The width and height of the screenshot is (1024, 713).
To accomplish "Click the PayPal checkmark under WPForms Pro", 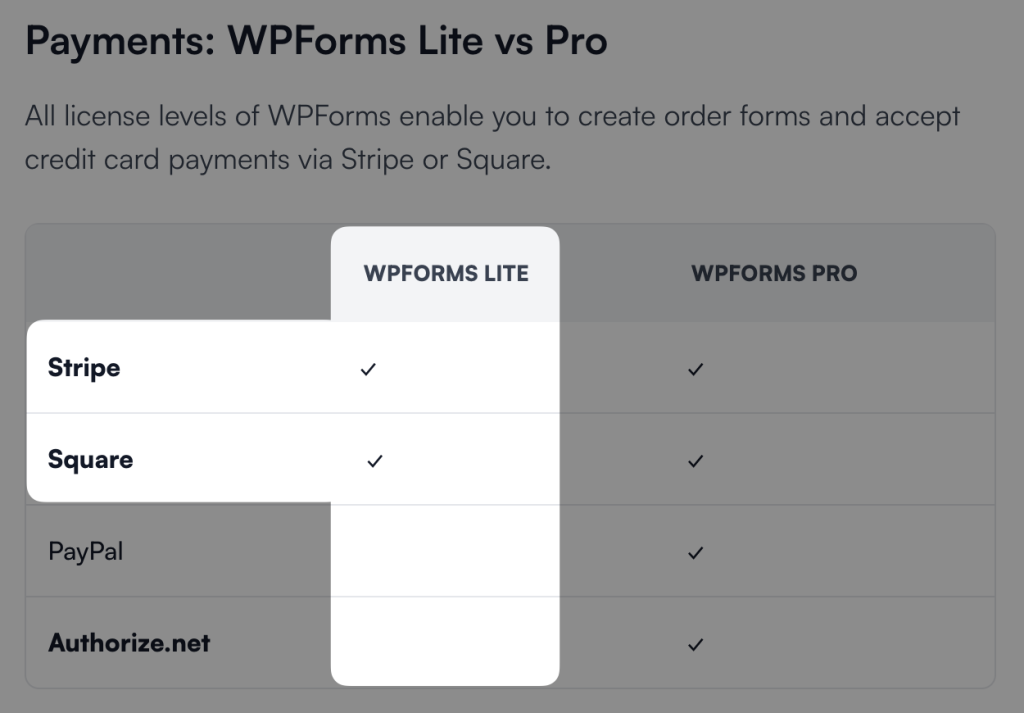I will 696,552.
